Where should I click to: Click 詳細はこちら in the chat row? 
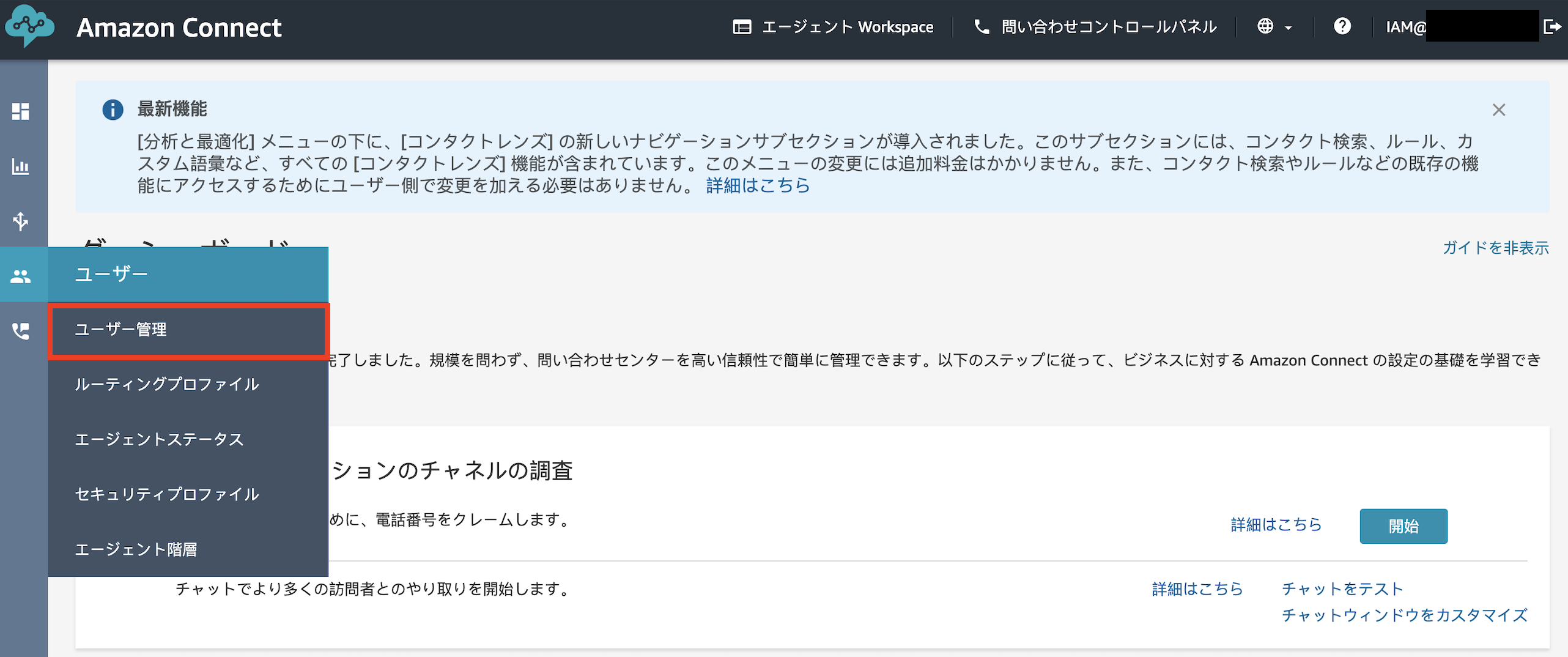tap(1197, 589)
